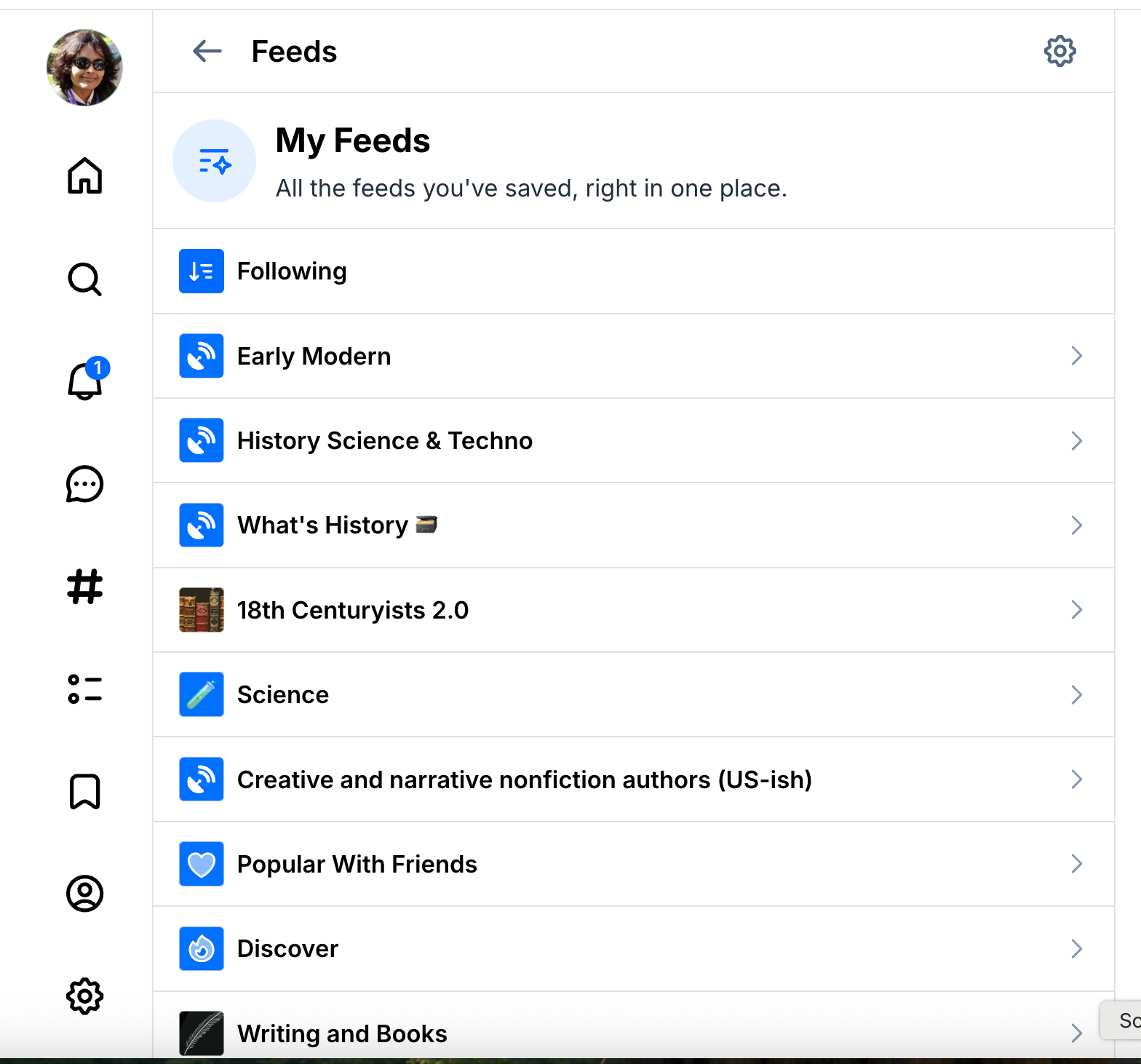Click the Writing and Books feather thumbnail

pos(202,1033)
